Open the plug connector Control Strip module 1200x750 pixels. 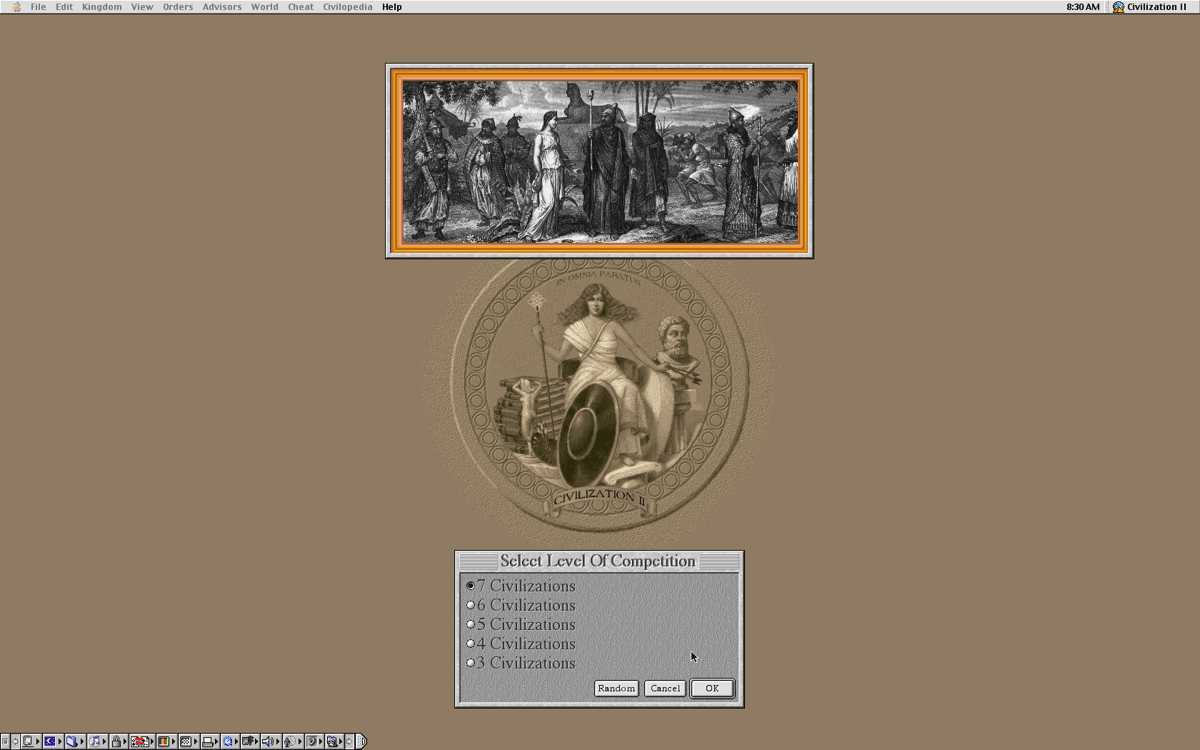[251, 742]
